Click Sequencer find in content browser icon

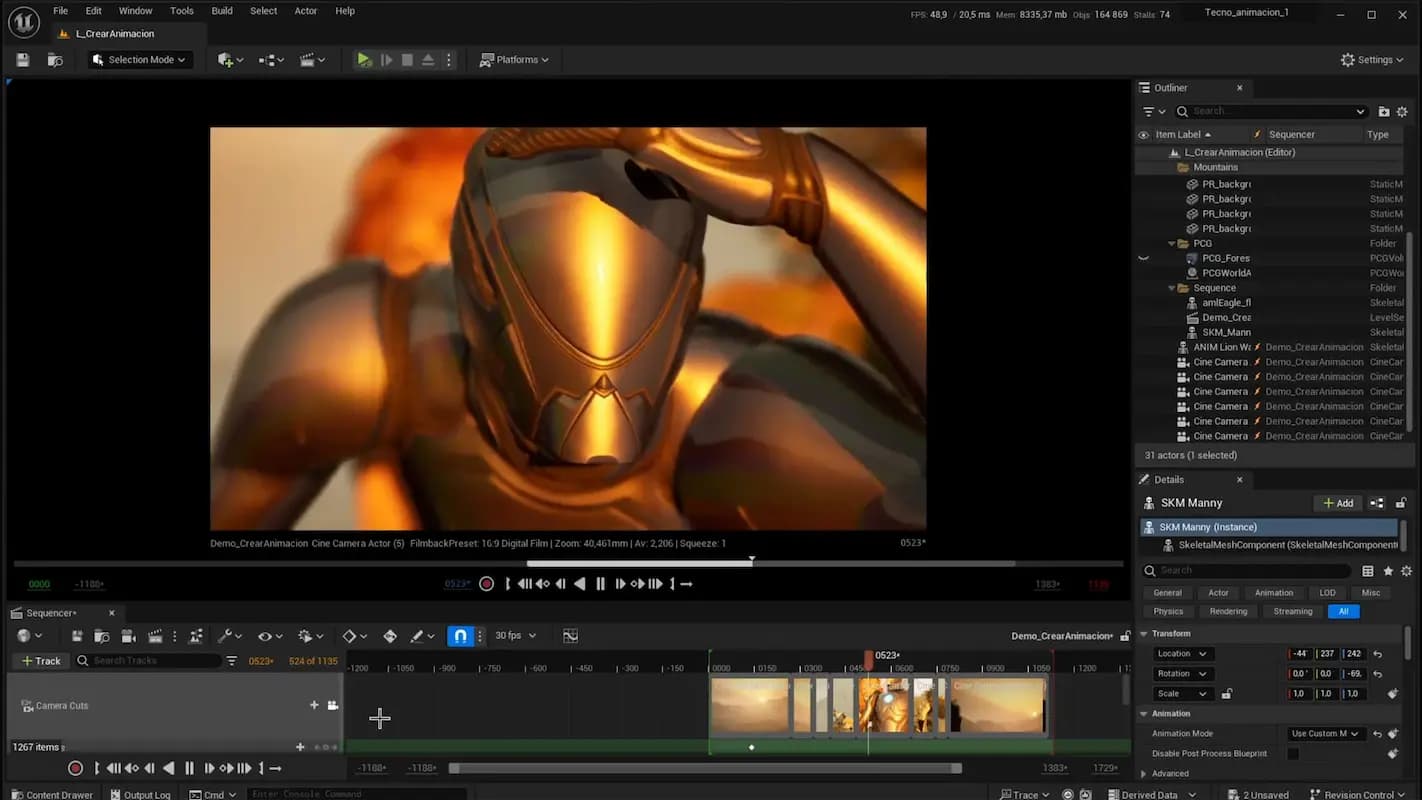[x=102, y=636]
